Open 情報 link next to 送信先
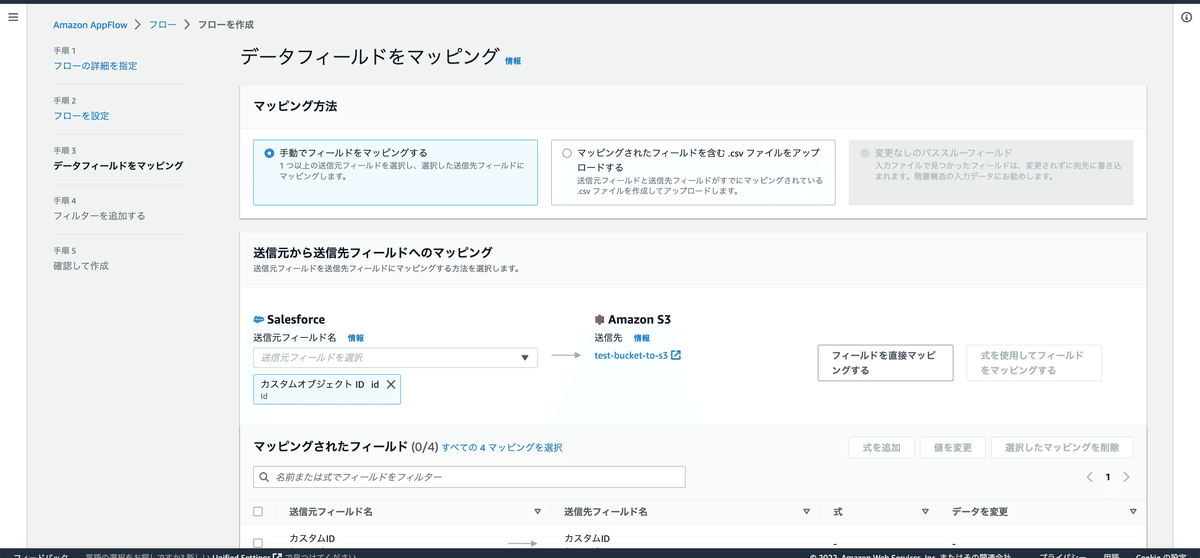 pyautogui.click(x=642, y=338)
